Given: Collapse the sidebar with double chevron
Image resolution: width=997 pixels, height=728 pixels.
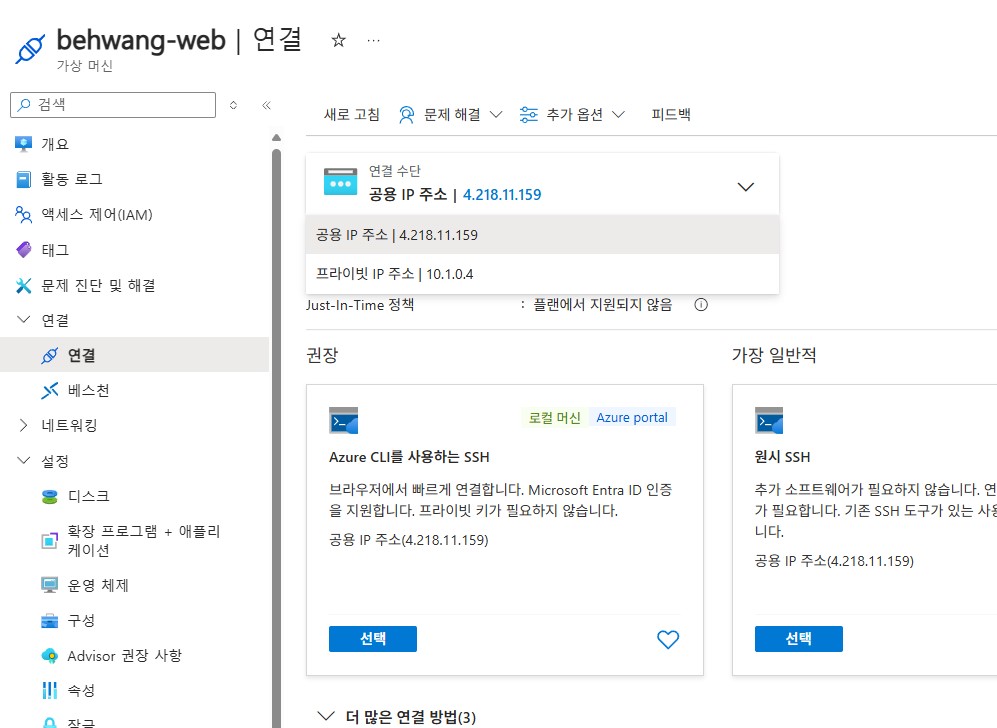Looking at the screenshot, I should tap(266, 105).
